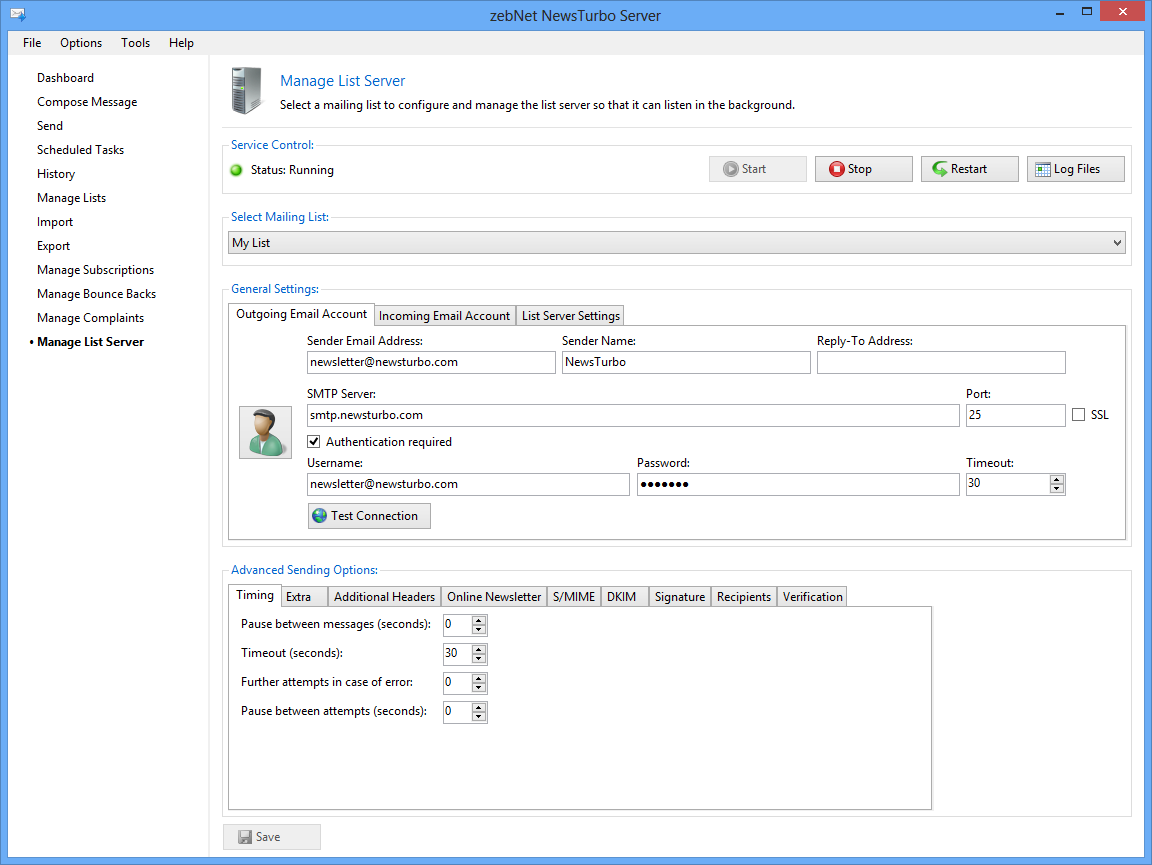The height and width of the screenshot is (865, 1152).
Task: Switch to Incoming Email Account tab
Action: (x=444, y=315)
